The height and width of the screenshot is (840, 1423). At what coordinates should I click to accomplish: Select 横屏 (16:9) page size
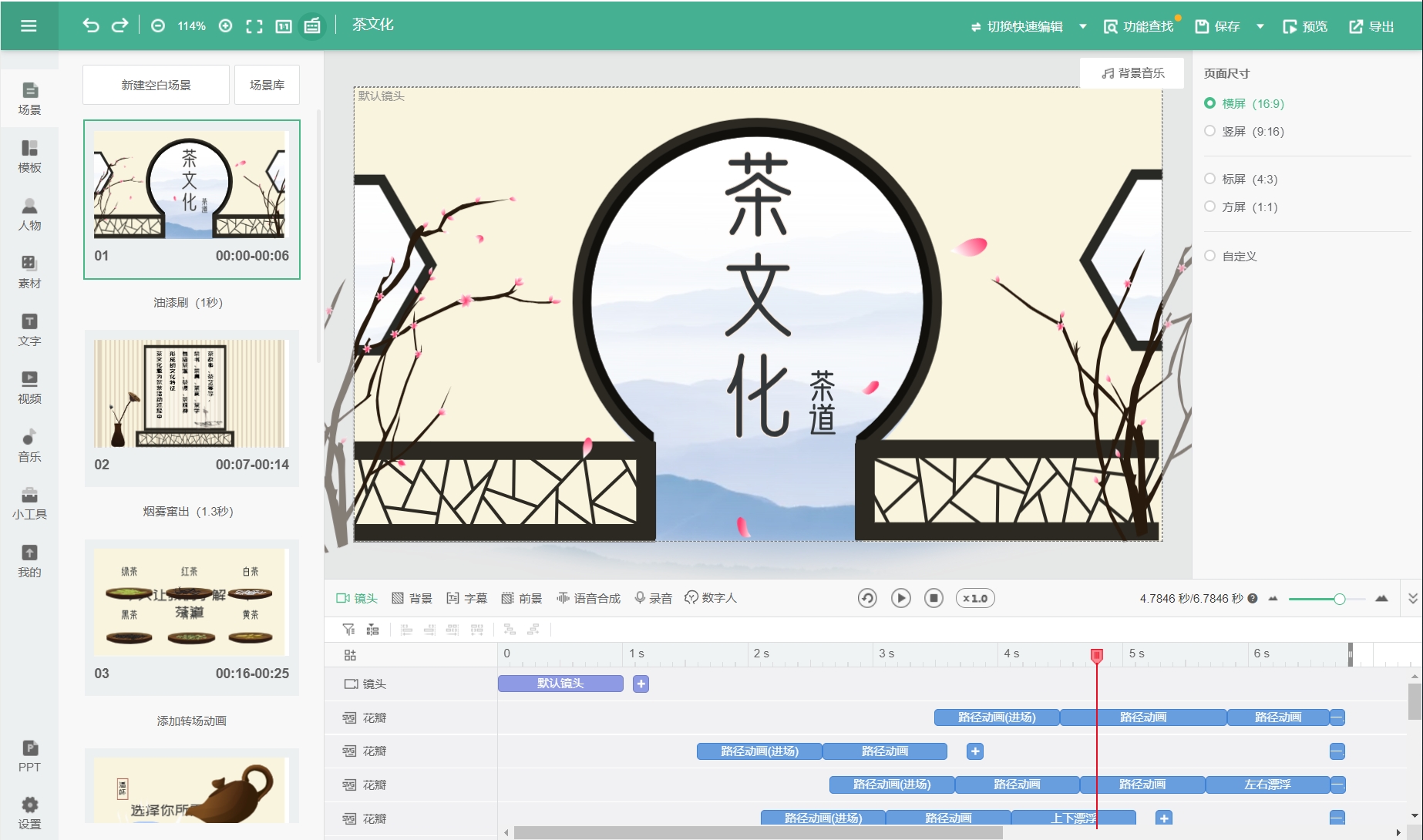point(1244,103)
